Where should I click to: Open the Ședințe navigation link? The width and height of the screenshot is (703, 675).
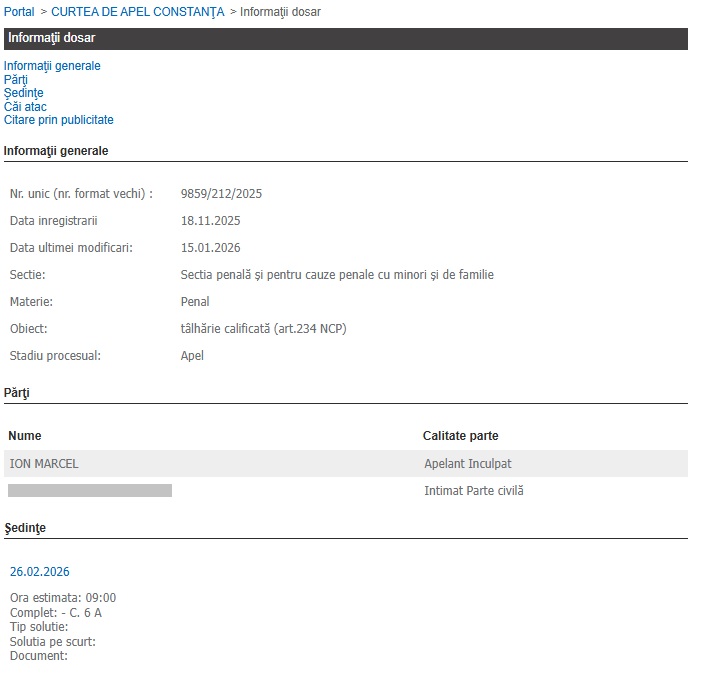(x=24, y=93)
